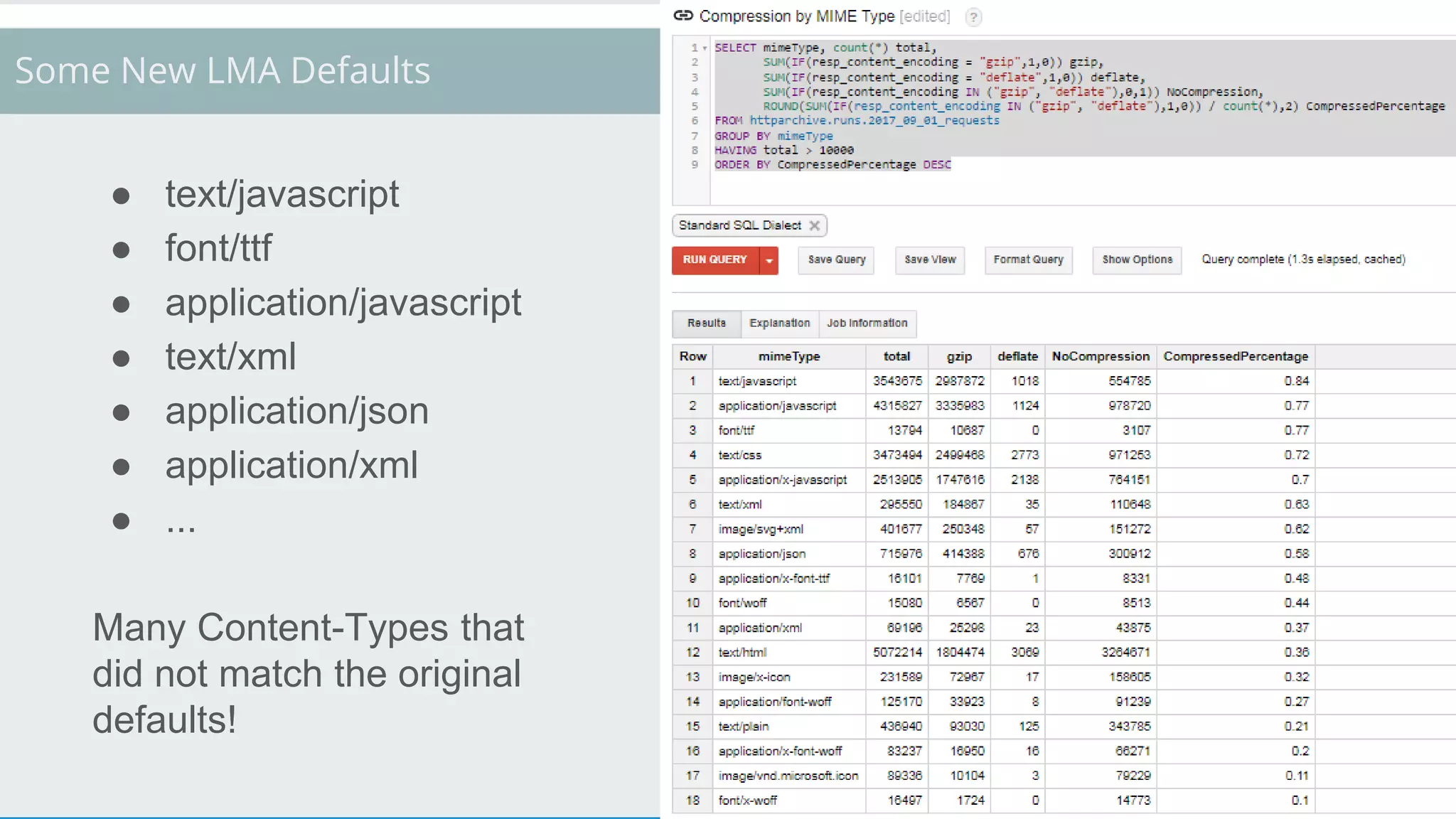Select the application/font-woff cell
Image resolution: width=1456 pixels, height=819 pixels.
point(789,702)
